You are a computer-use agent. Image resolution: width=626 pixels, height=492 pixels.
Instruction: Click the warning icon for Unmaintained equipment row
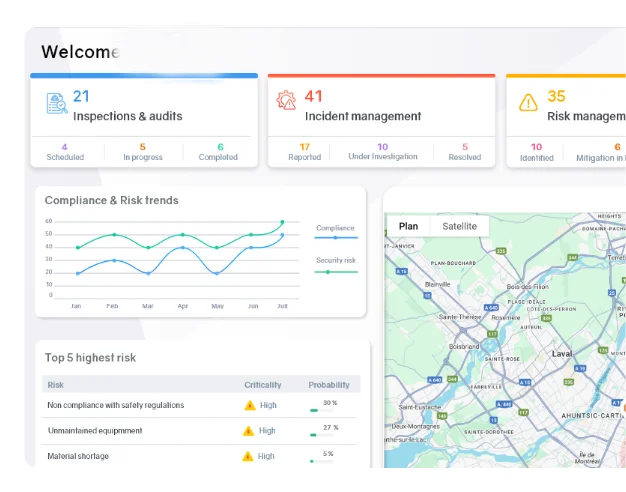coord(248,431)
